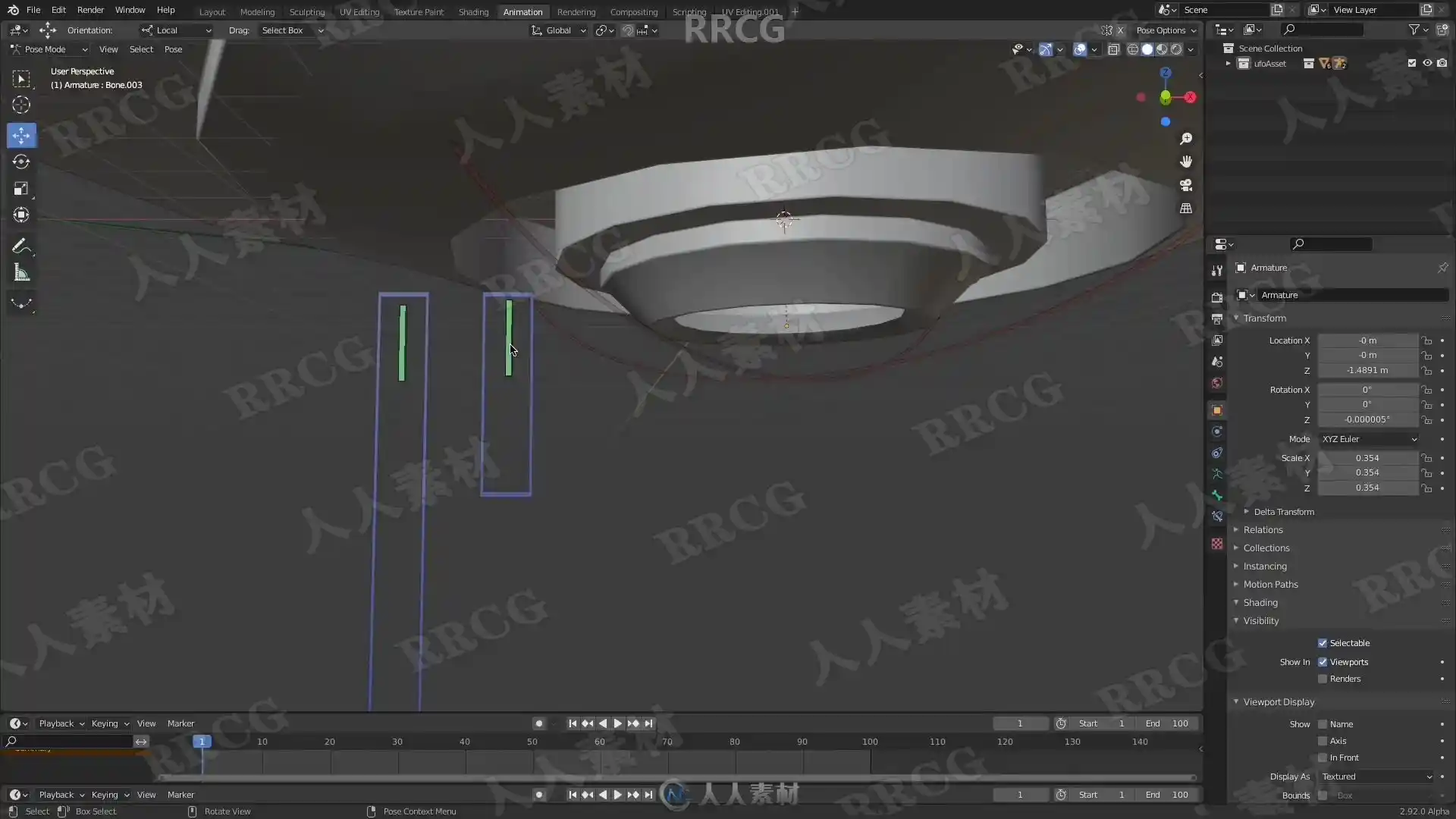Activate the Annotate pencil tool
The height and width of the screenshot is (819, 1456).
(21, 246)
